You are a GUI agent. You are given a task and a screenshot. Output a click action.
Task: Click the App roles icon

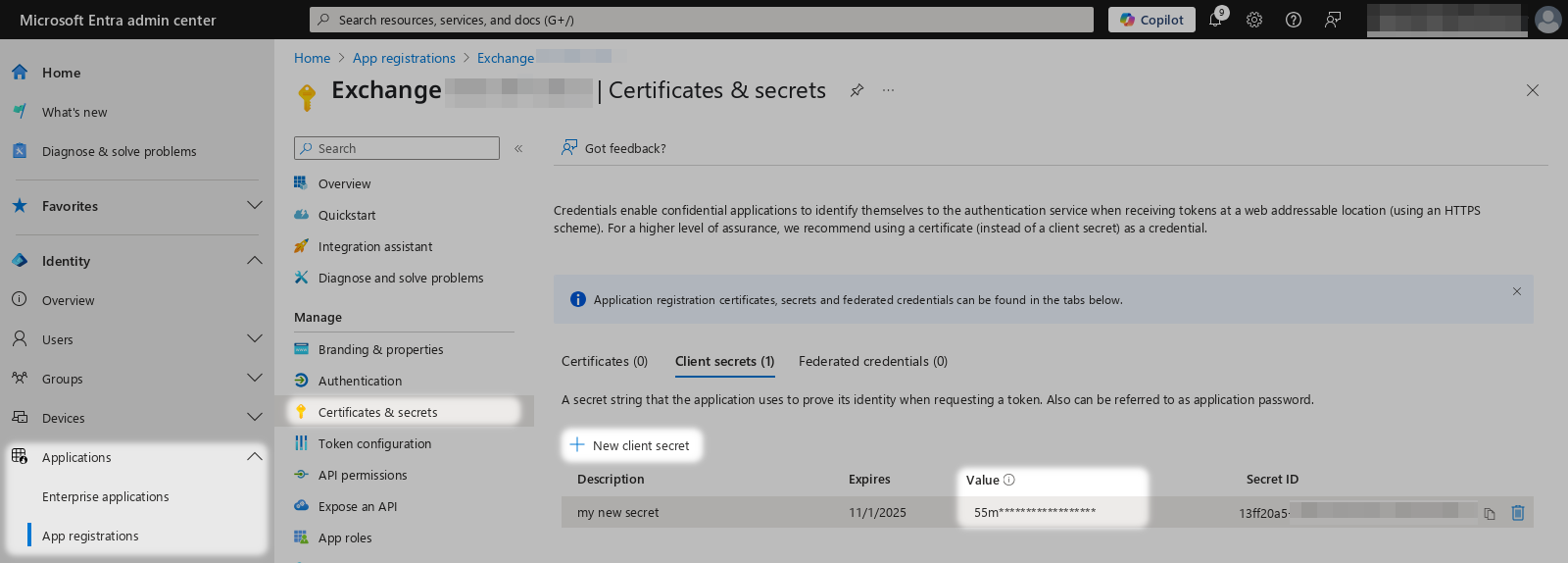[301, 537]
